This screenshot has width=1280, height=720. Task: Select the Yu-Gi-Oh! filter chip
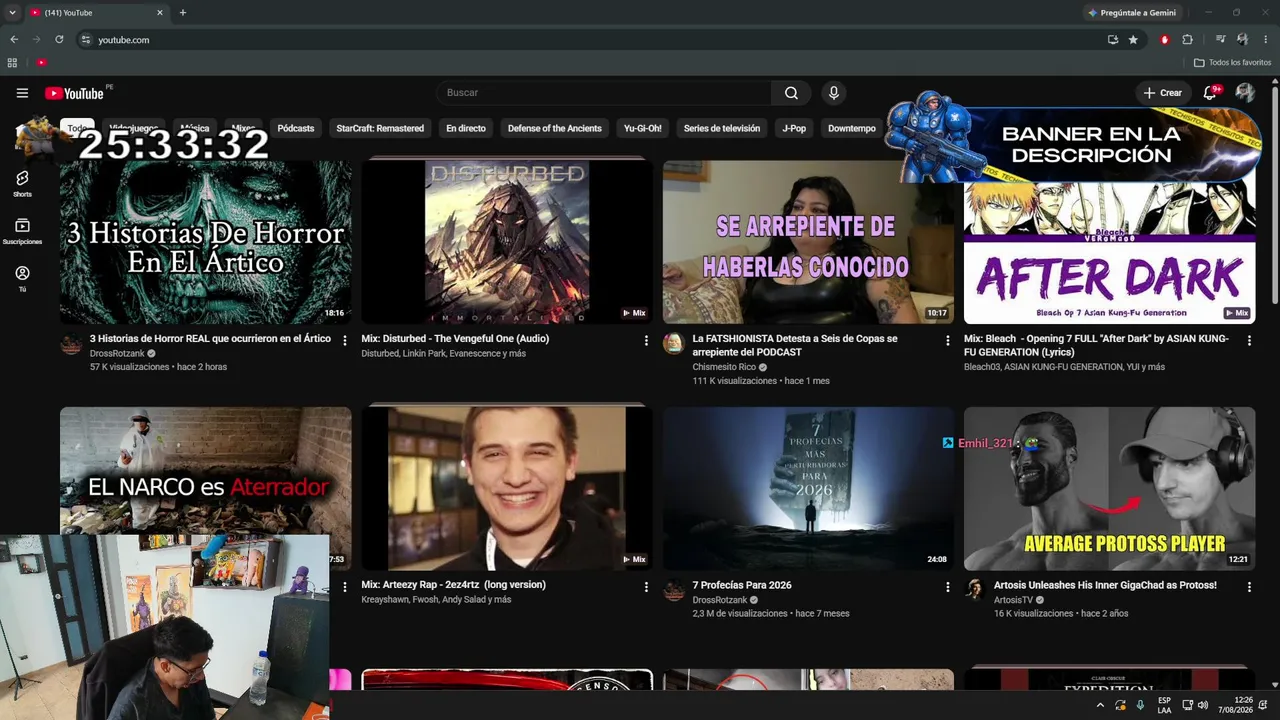click(x=643, y=128)
